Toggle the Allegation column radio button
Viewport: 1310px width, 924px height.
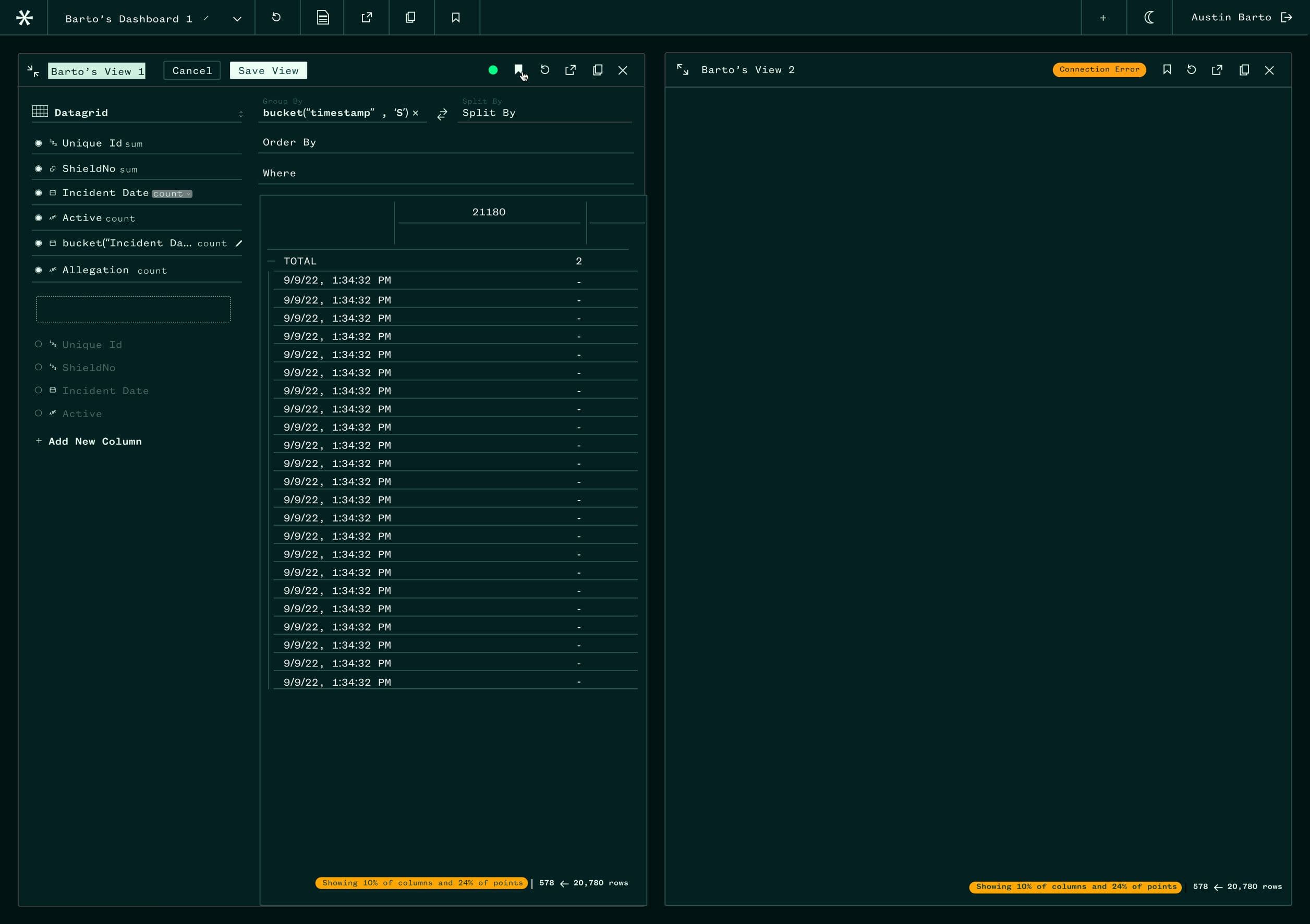tap(38, 270)
